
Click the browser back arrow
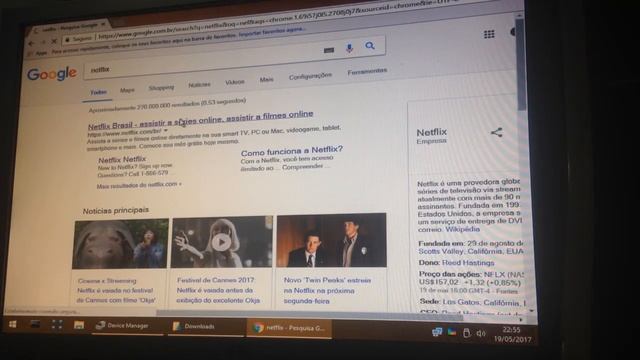click(x=31, y=43)
